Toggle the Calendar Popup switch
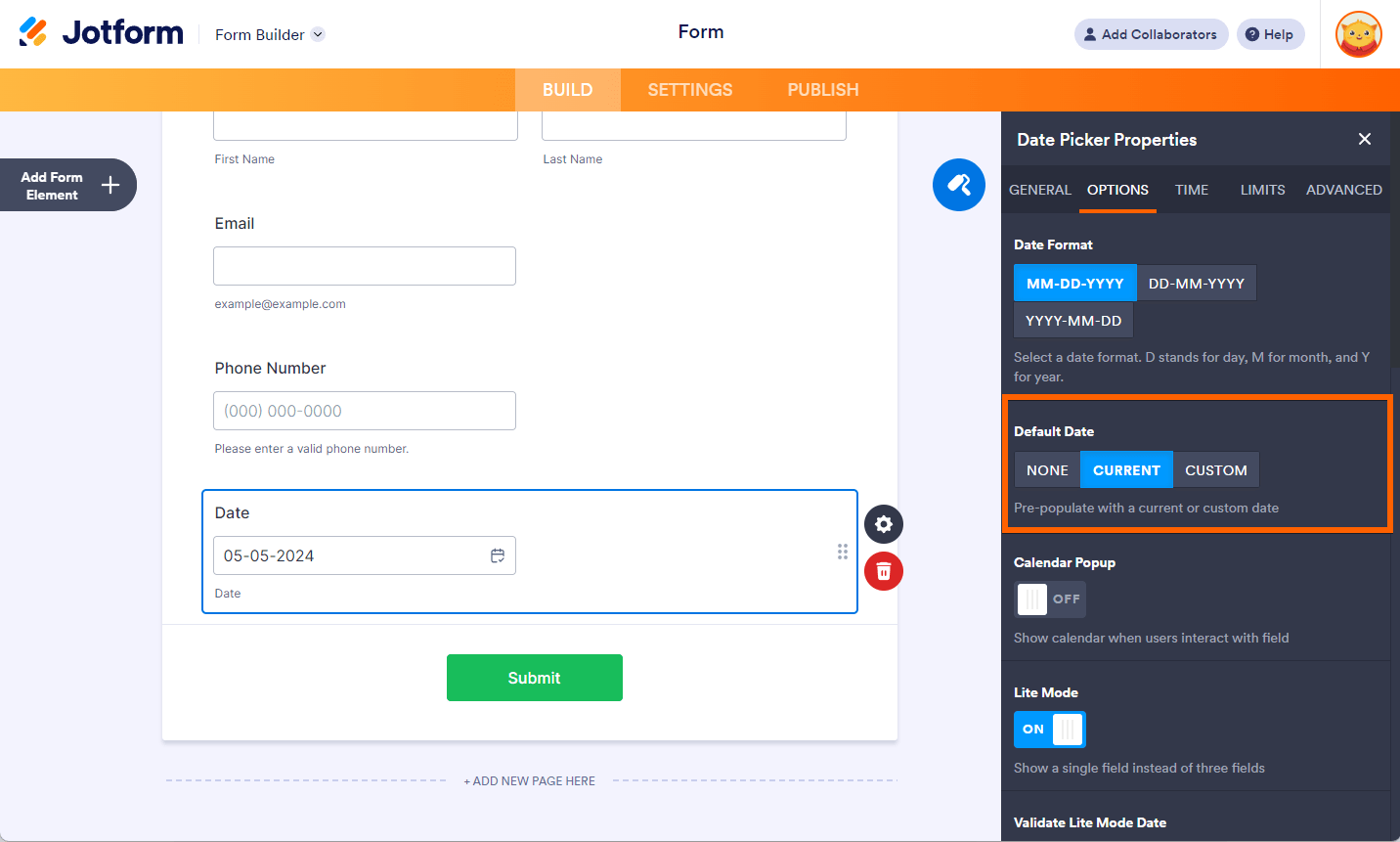The height and width of the screenshot is (842, 1400). pos(1050,598)
